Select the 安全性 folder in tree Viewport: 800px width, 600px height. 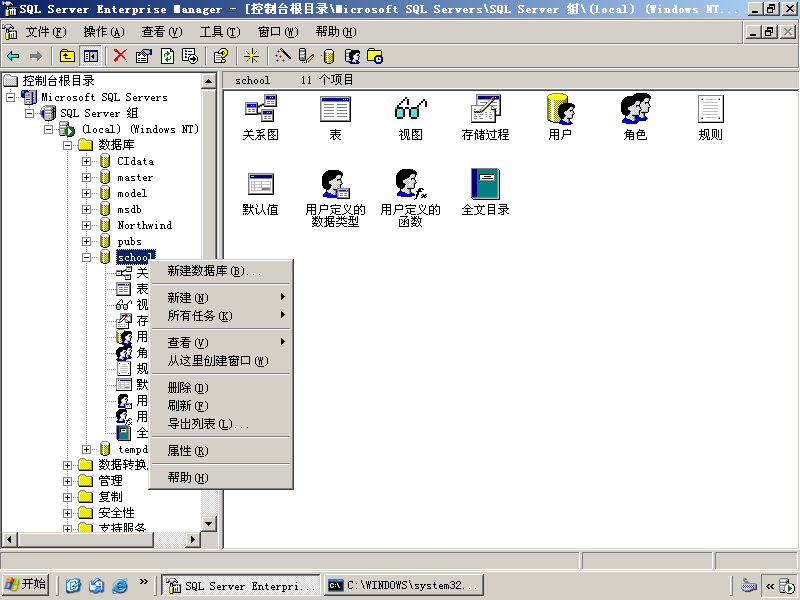click(116, 513)
